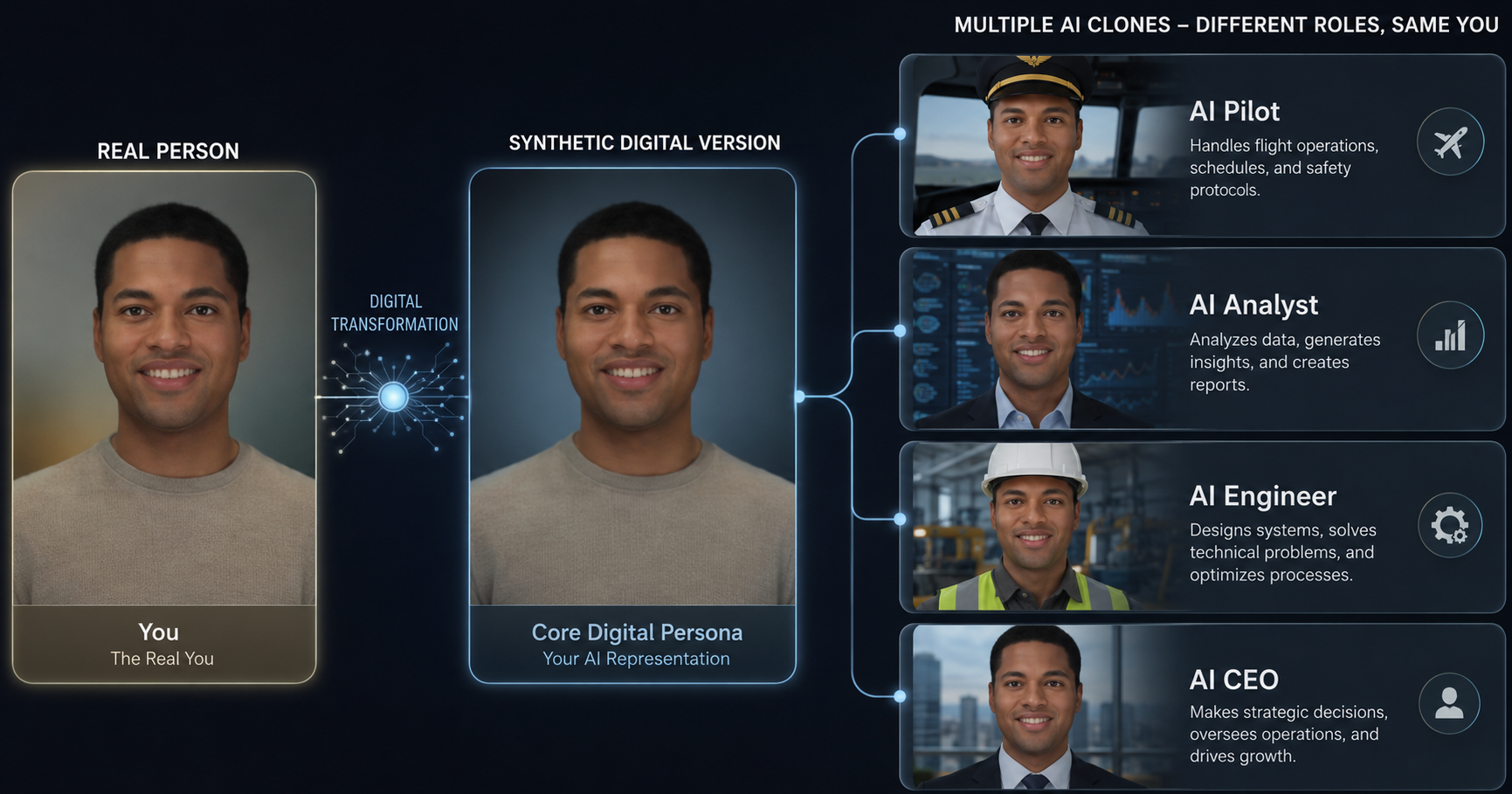Click the "SYNTHETIC DIGITAL VERSION" heading

(645, 143)
